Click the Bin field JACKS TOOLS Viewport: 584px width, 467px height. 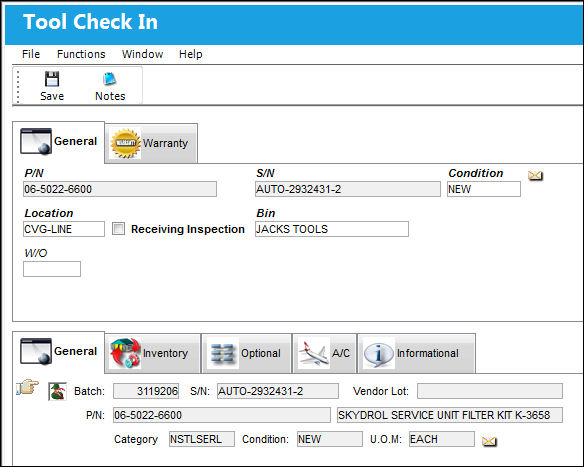(331, 229)
